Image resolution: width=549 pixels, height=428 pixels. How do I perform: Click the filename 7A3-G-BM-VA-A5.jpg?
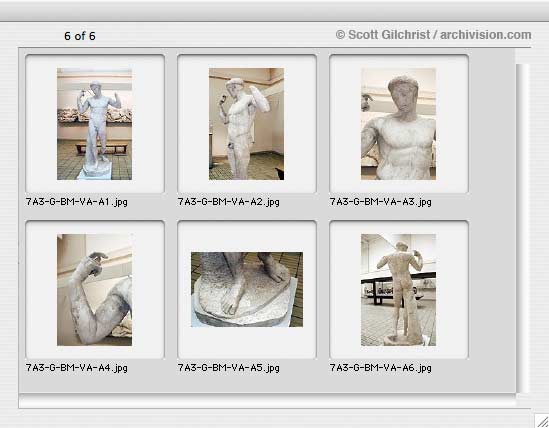[x=229, y=368]
